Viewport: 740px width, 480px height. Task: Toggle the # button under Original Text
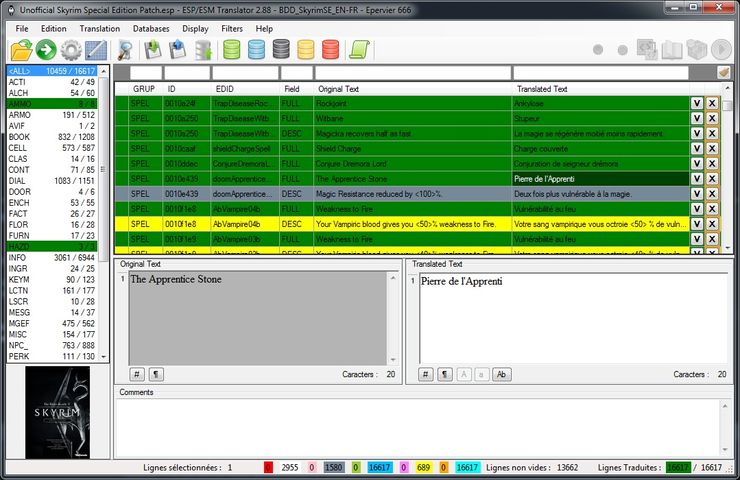tap(138, 374)
